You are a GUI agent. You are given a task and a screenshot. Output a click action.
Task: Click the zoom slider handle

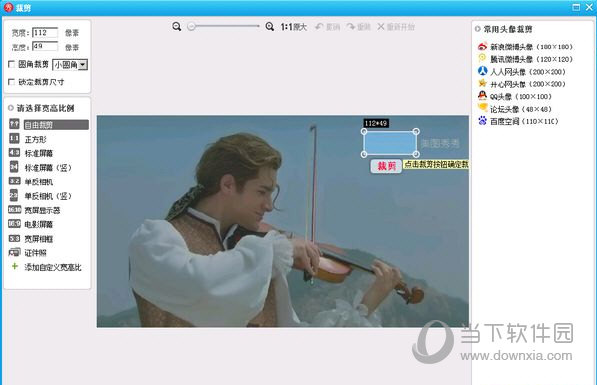pyautogui.click(x=192, y=27)
